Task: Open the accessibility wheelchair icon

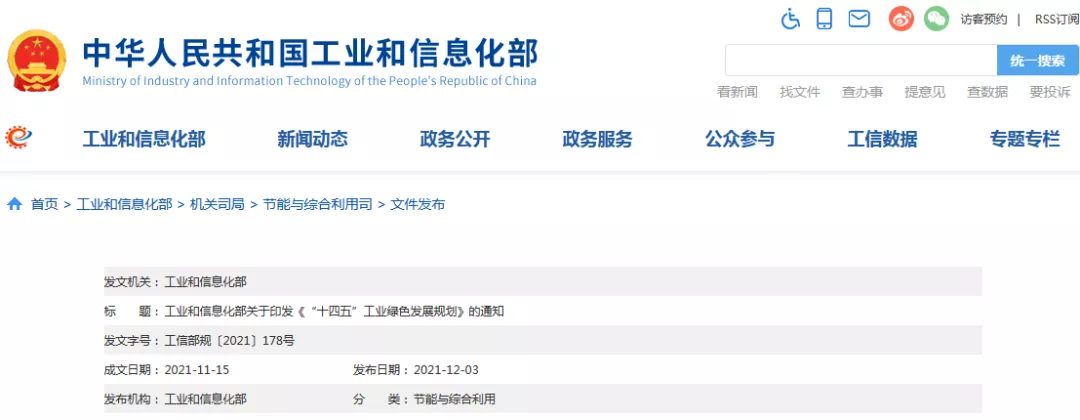Action: coord(791,19)
